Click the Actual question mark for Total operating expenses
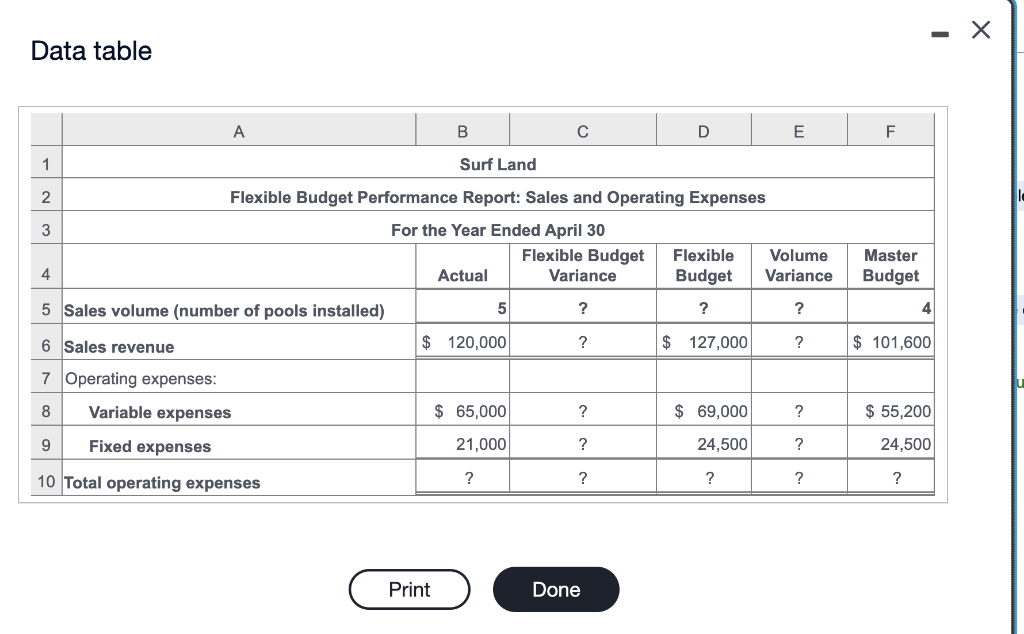 point(461,478)
